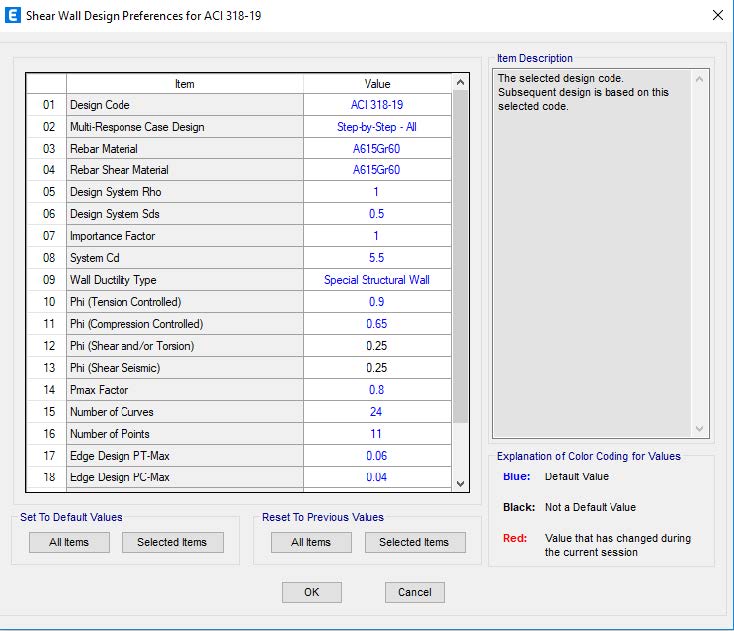This screenshot has height=631, width=734.
Task: Select the Design Code value ACI 318-19
Action: pos(377,105)
